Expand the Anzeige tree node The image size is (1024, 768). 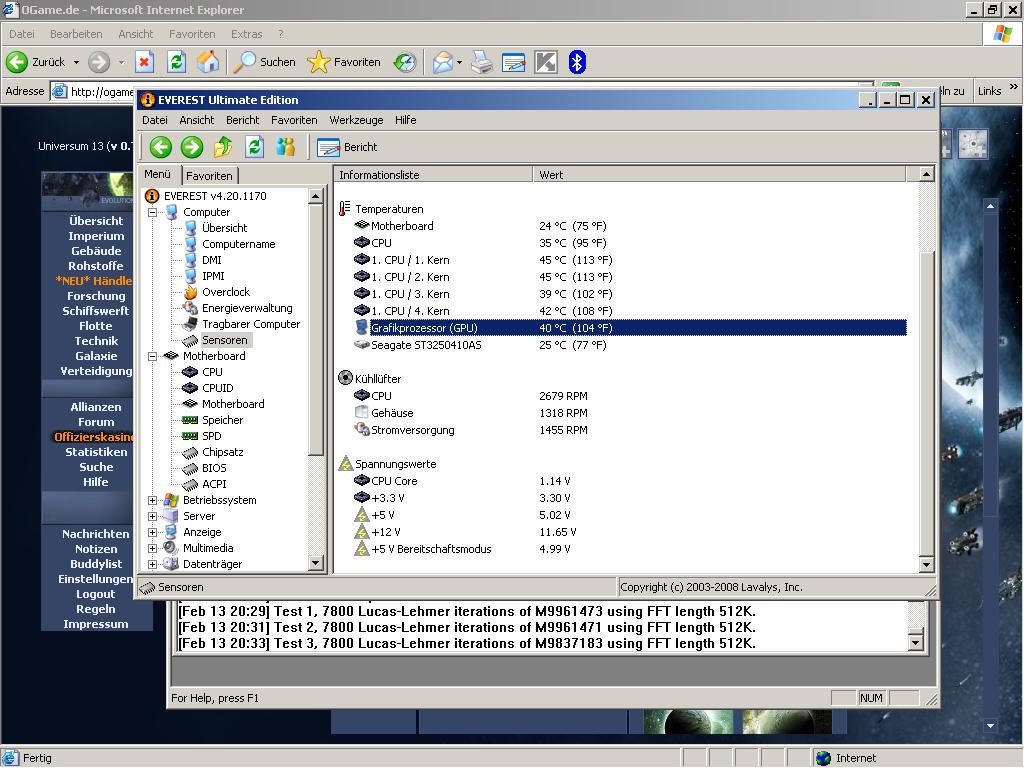152,533
